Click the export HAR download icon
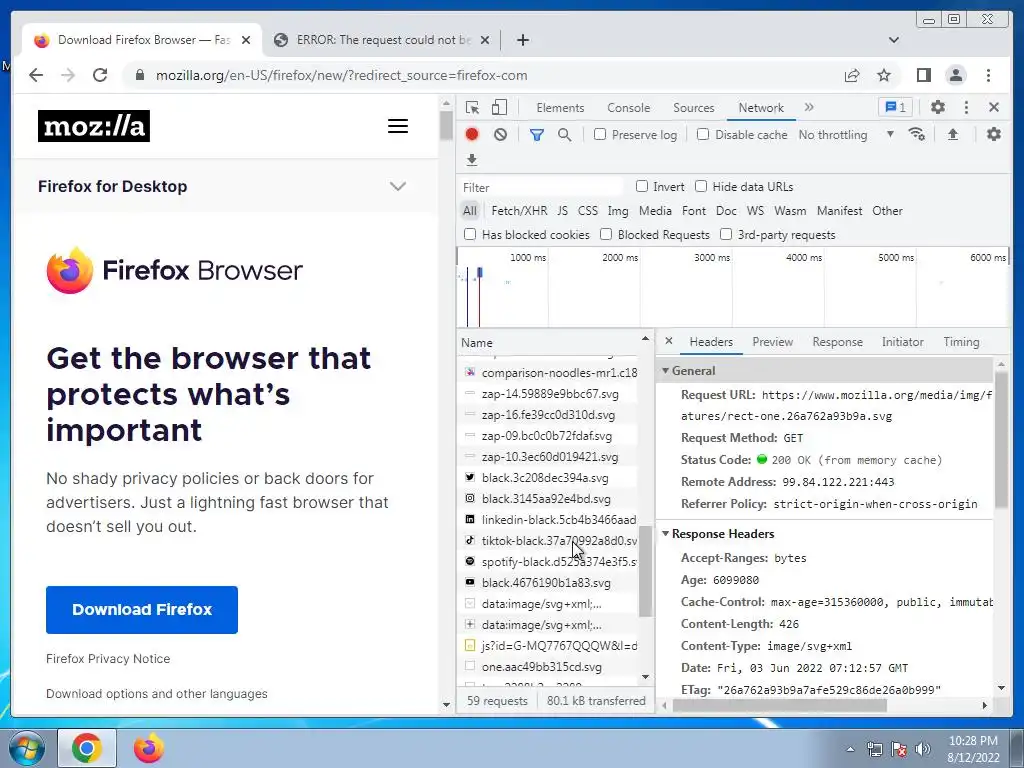The image size is (1024, 768). click(472, 159)
